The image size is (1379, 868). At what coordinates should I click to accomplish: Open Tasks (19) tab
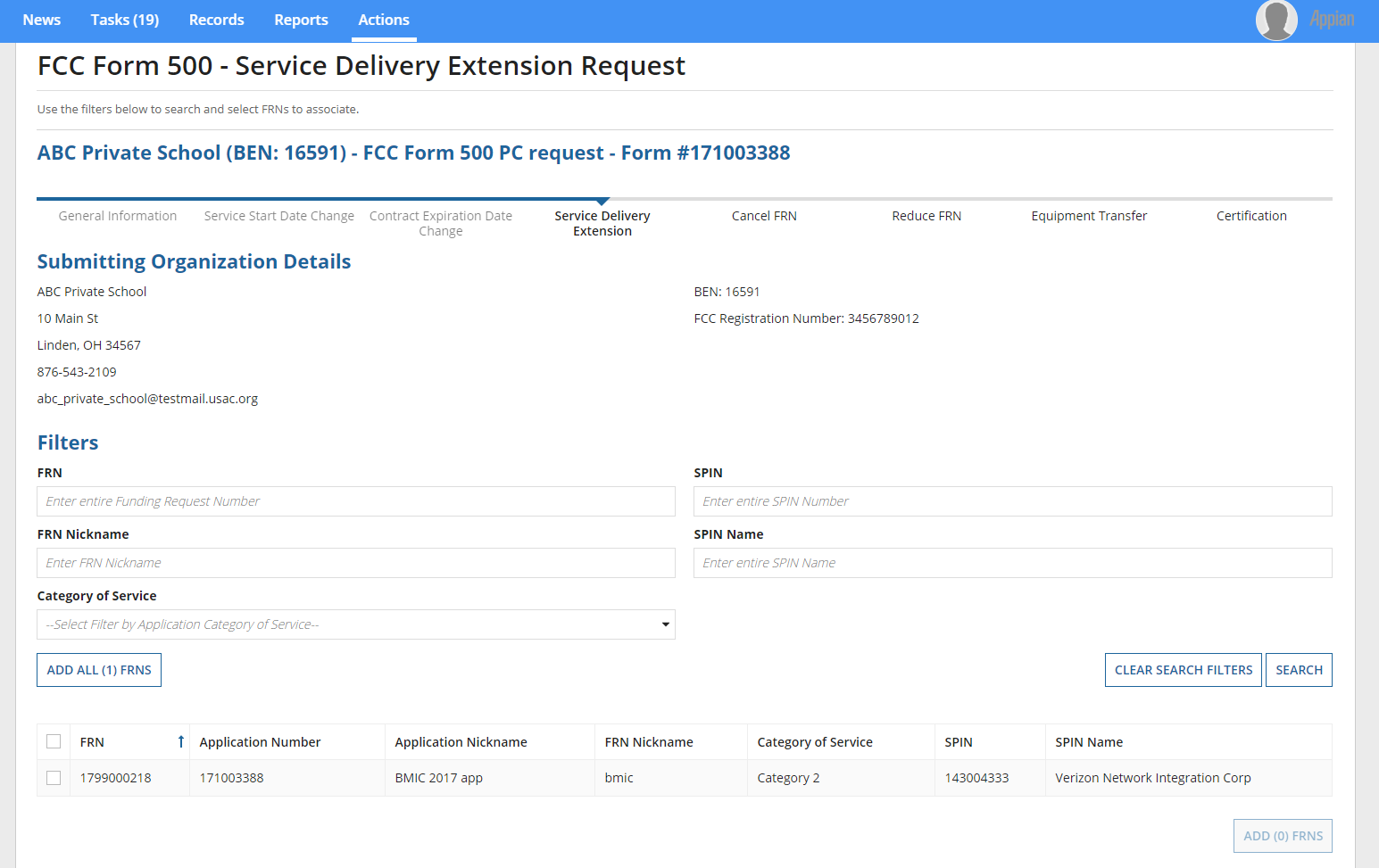[125, 20]
